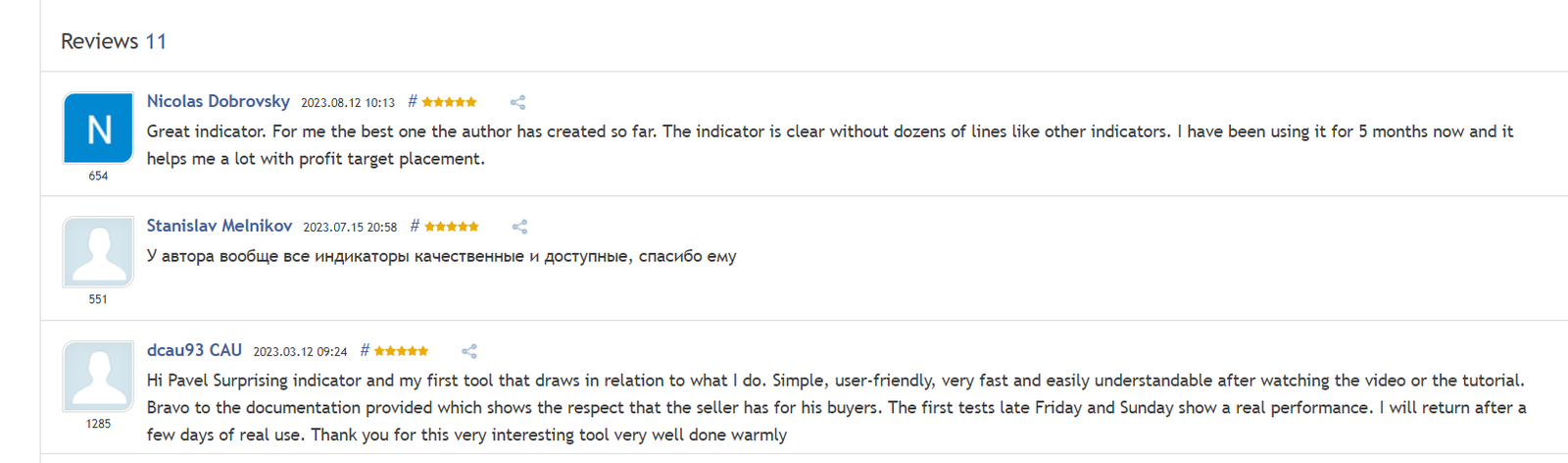The image size is (1568, 463).
Task: Click the hash permalink on dcau93 CAU's review
Action: 365,350
